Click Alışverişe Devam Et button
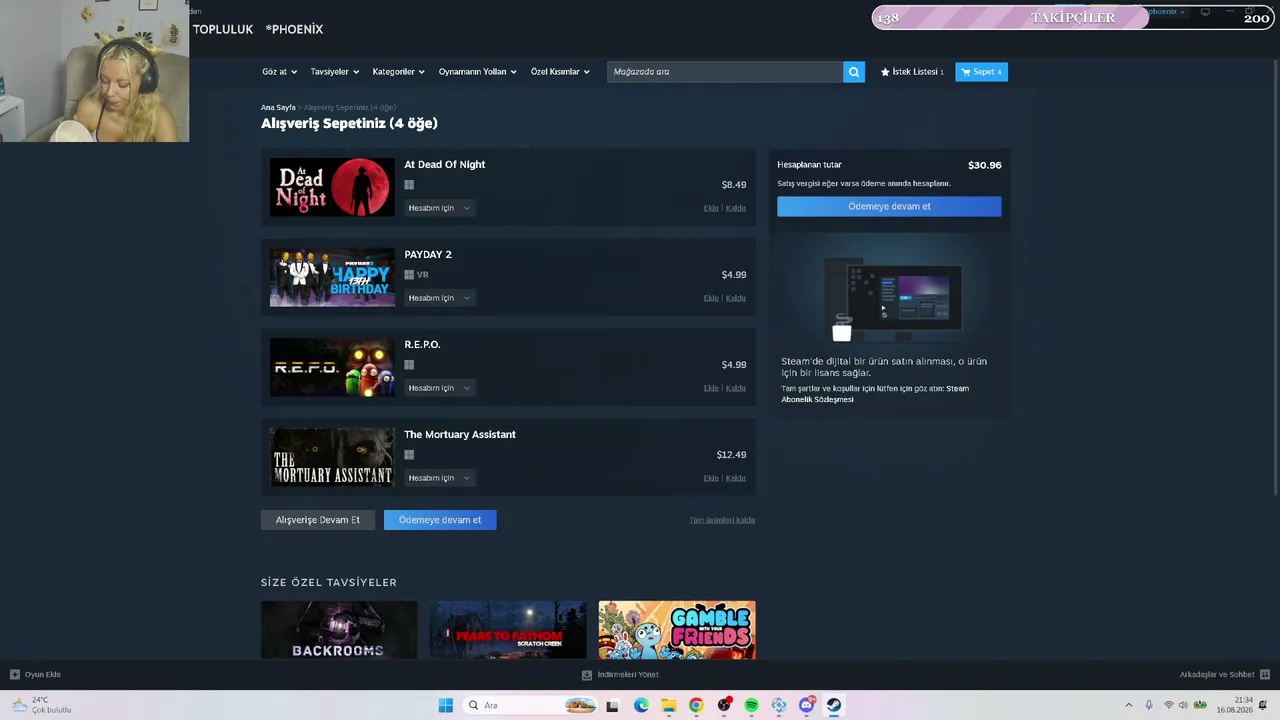The width and height of the screenshot is (1280, 720). [318, 520]
